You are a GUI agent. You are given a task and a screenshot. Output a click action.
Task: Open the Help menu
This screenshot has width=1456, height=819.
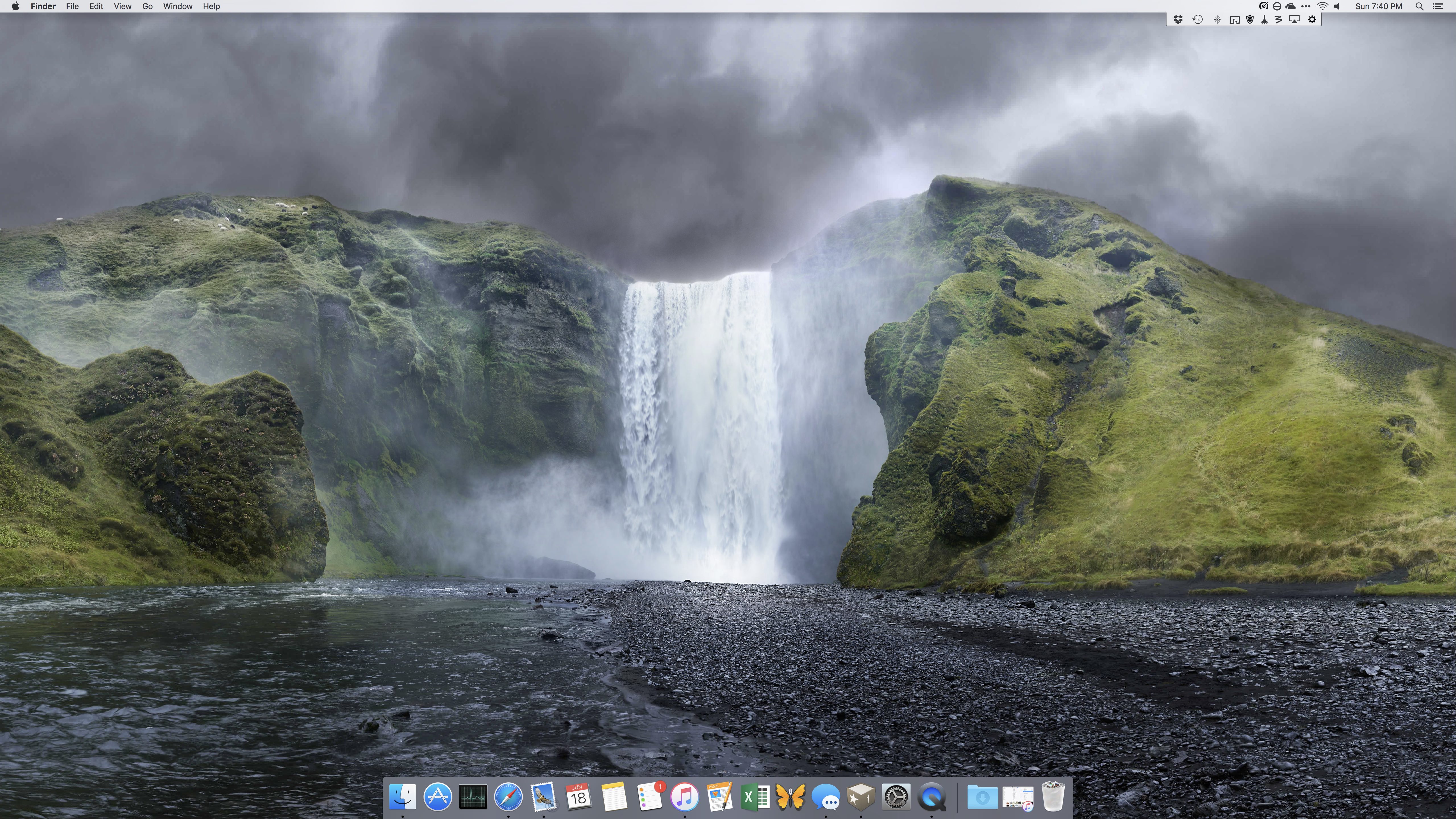click(211, 6)
